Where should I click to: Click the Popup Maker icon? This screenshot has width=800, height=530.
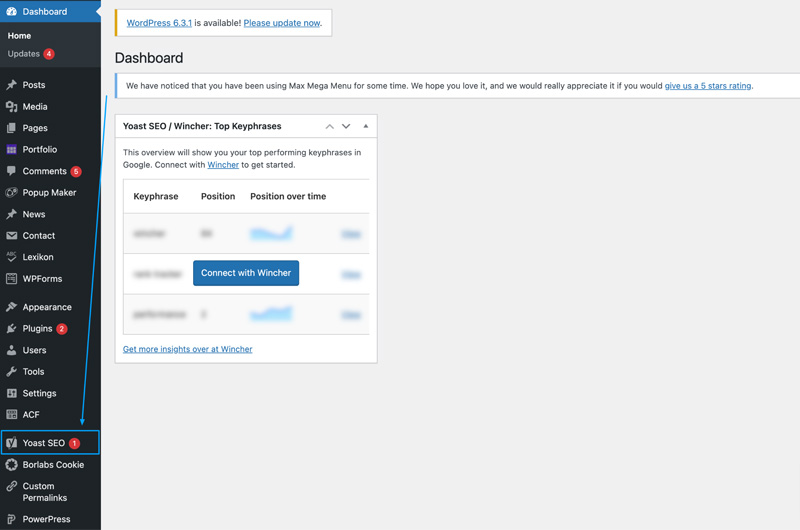11,192
